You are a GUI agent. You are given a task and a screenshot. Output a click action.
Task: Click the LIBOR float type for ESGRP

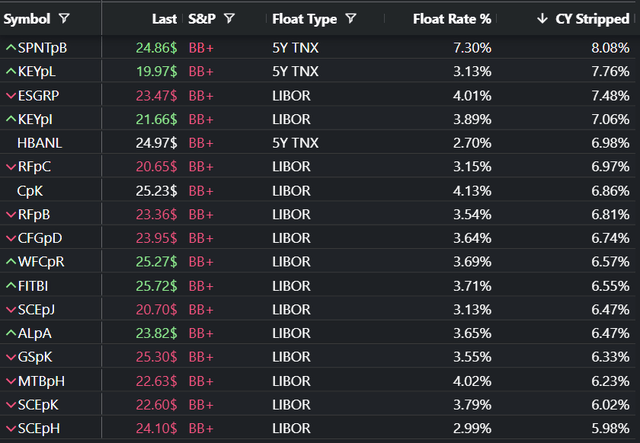point(291,96)
